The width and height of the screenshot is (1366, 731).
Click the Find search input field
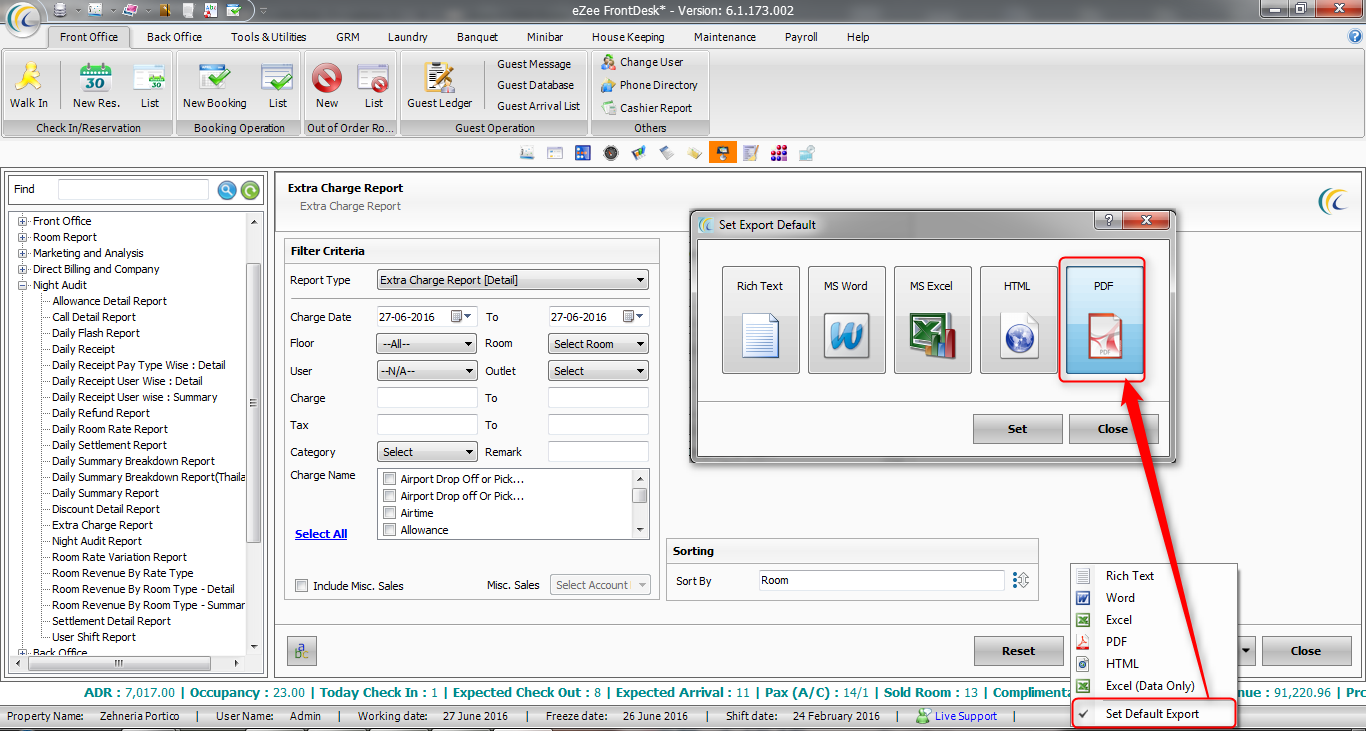click(133, 189)
